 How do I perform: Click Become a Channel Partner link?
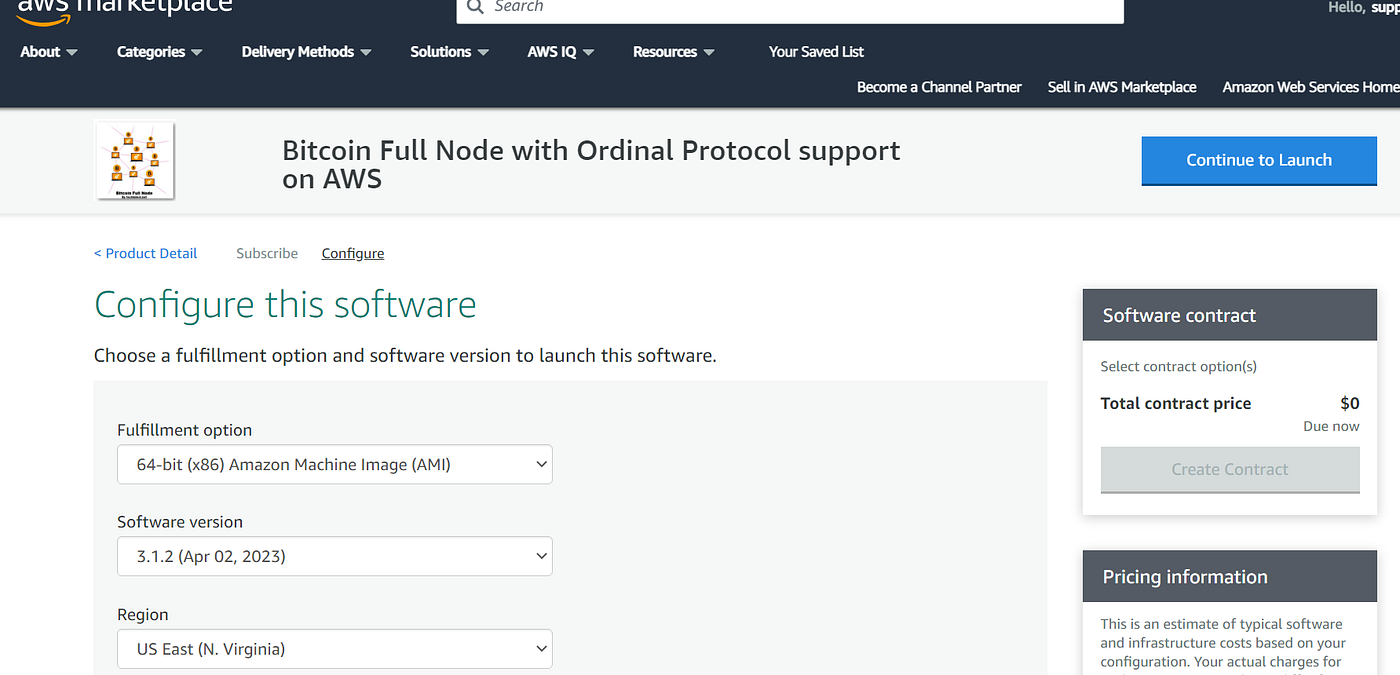[939, 87]
